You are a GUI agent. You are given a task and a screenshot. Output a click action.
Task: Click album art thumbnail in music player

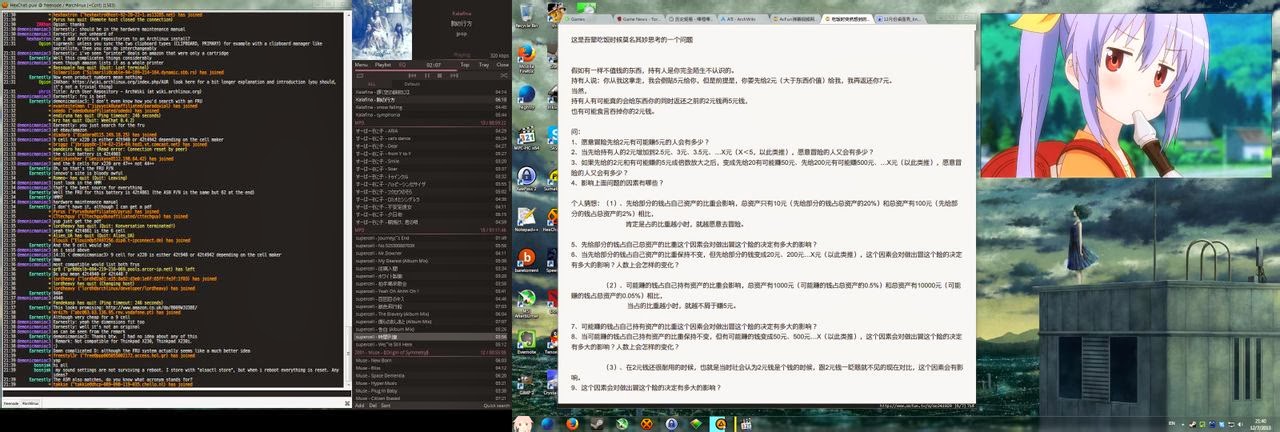pyautogui.click(x=382, y=29)
